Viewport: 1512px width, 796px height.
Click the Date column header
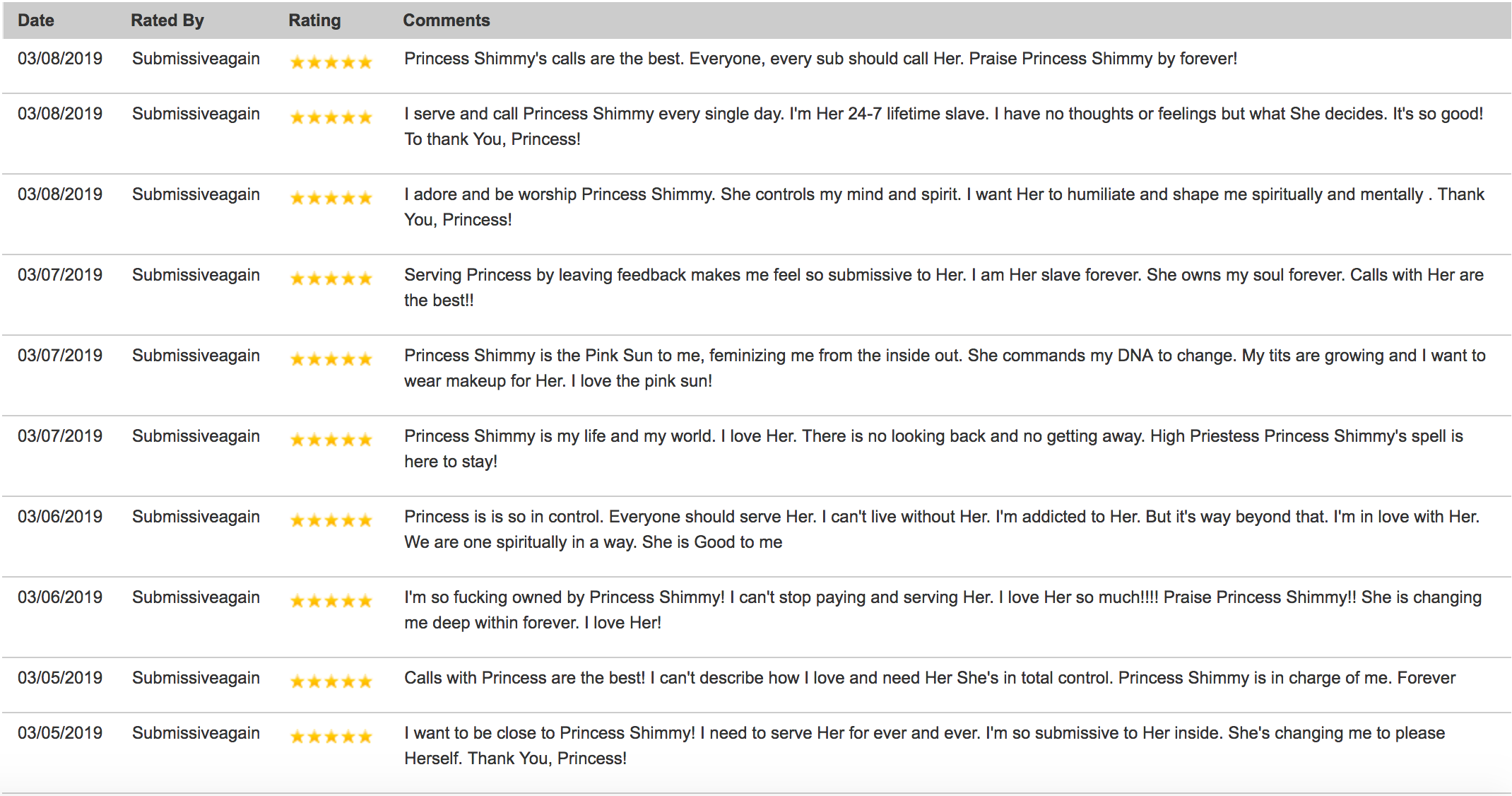36,21
